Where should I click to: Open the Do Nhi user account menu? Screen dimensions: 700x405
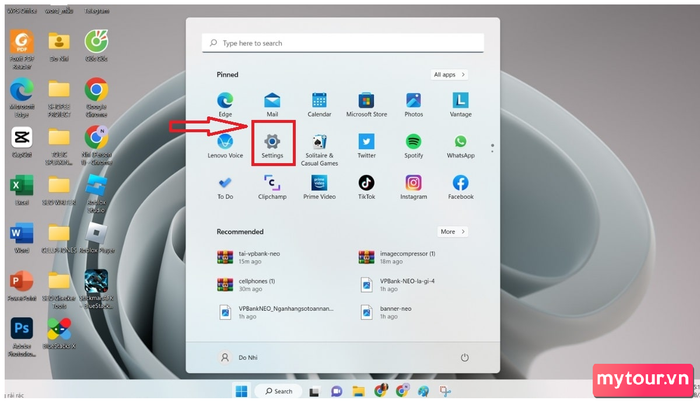tap(238, 357)
